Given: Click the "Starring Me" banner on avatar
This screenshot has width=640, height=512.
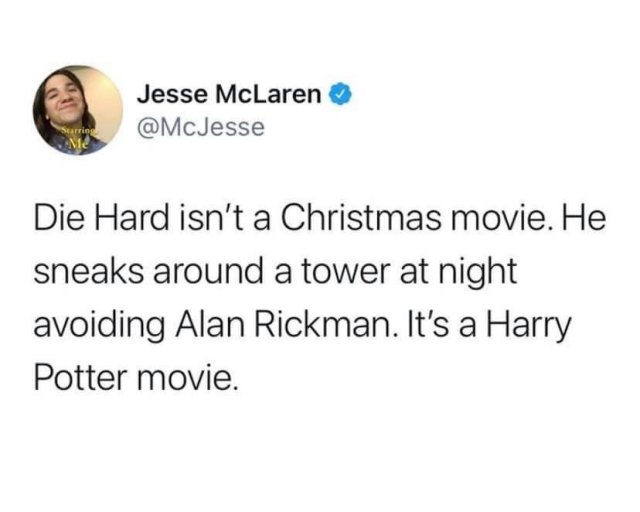Looking at the screenshot, I should [x=78, y=137].
